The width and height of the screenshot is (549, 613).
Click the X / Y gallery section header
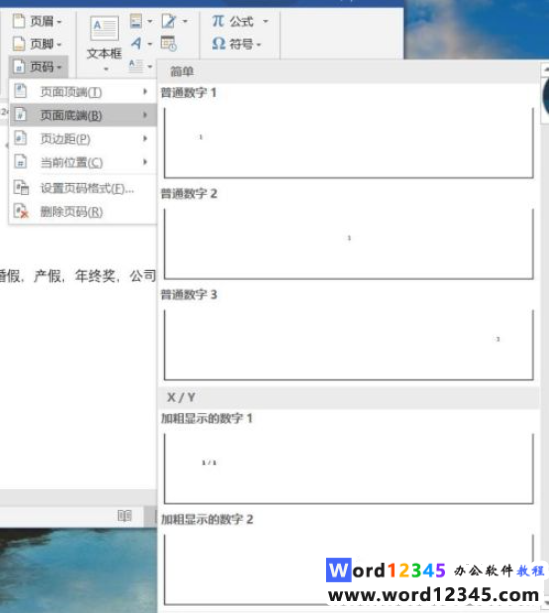click(348, 398)
